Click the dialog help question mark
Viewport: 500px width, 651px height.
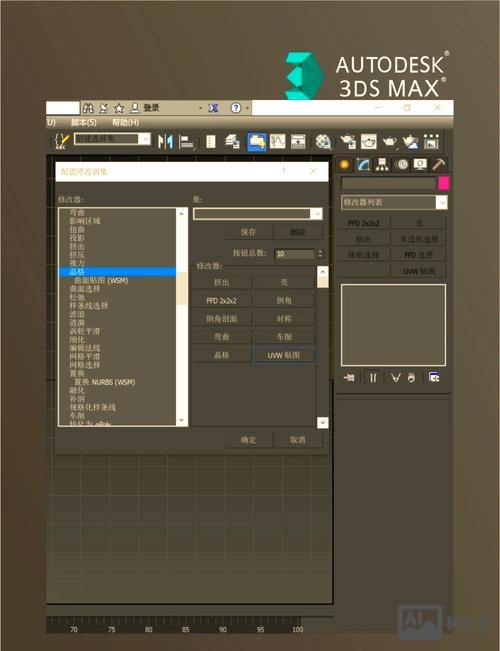284,171
